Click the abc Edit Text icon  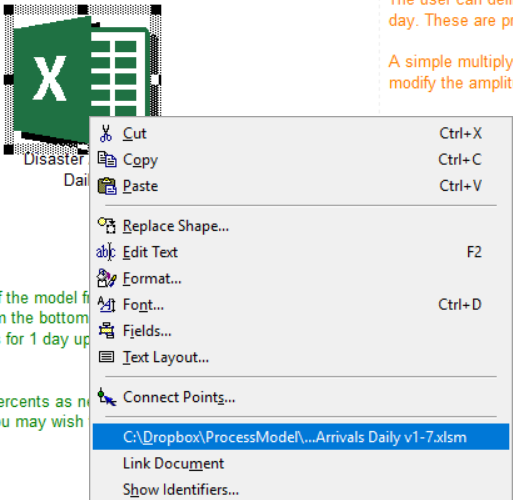[106, 252]
